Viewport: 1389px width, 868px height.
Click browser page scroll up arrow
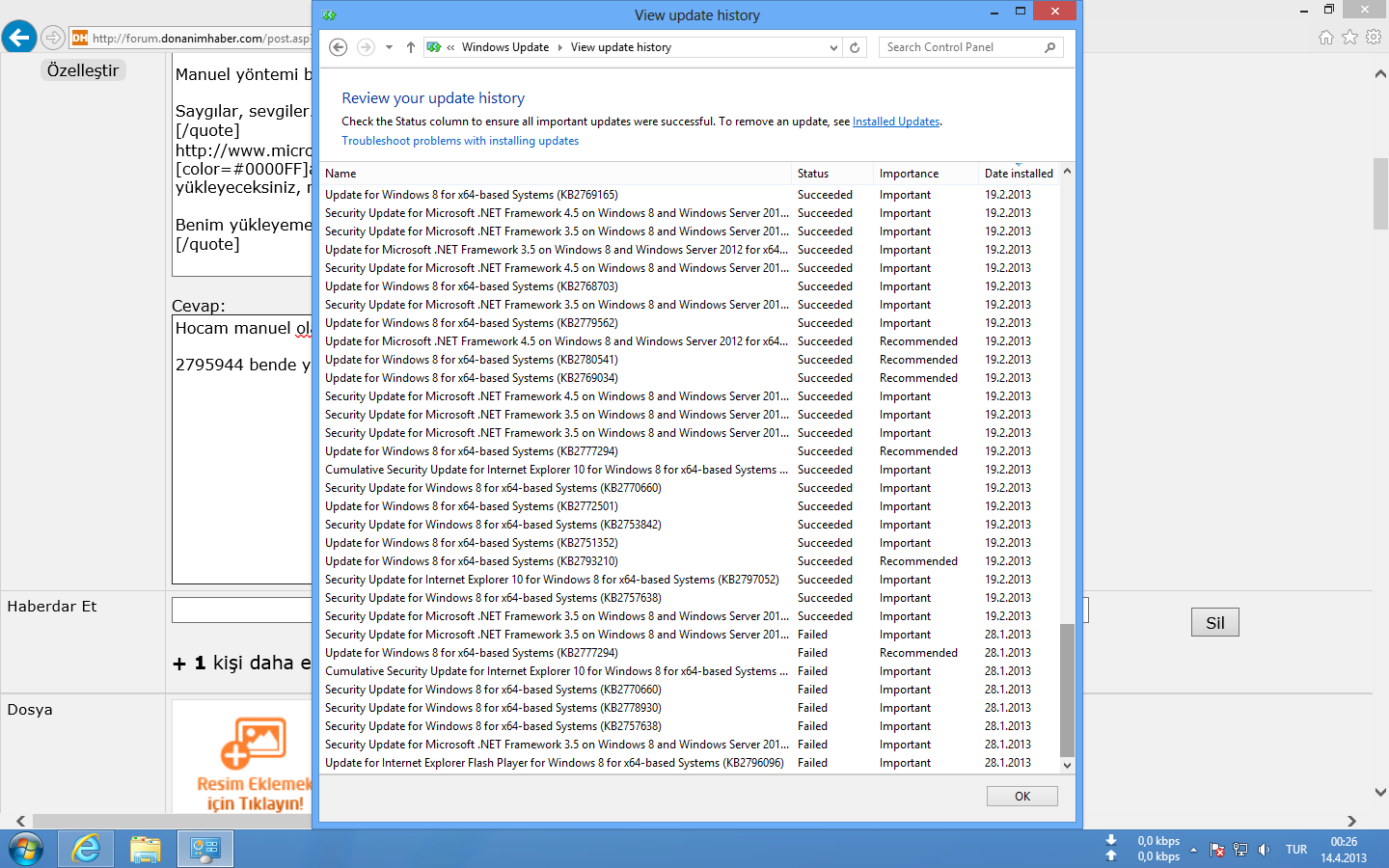[1380, 74]
